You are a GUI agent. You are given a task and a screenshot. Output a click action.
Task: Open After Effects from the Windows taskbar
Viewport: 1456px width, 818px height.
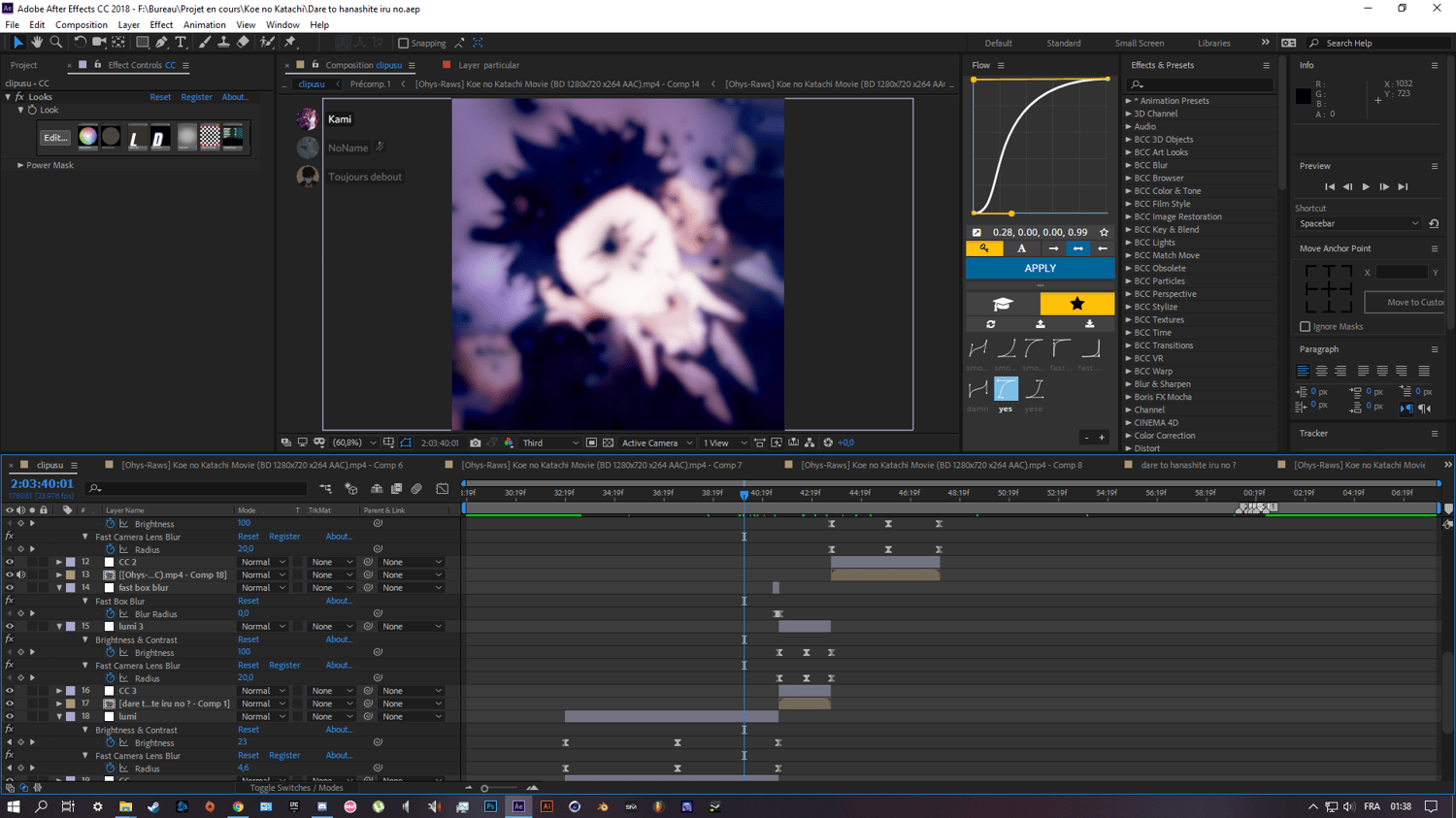(518, 806)
